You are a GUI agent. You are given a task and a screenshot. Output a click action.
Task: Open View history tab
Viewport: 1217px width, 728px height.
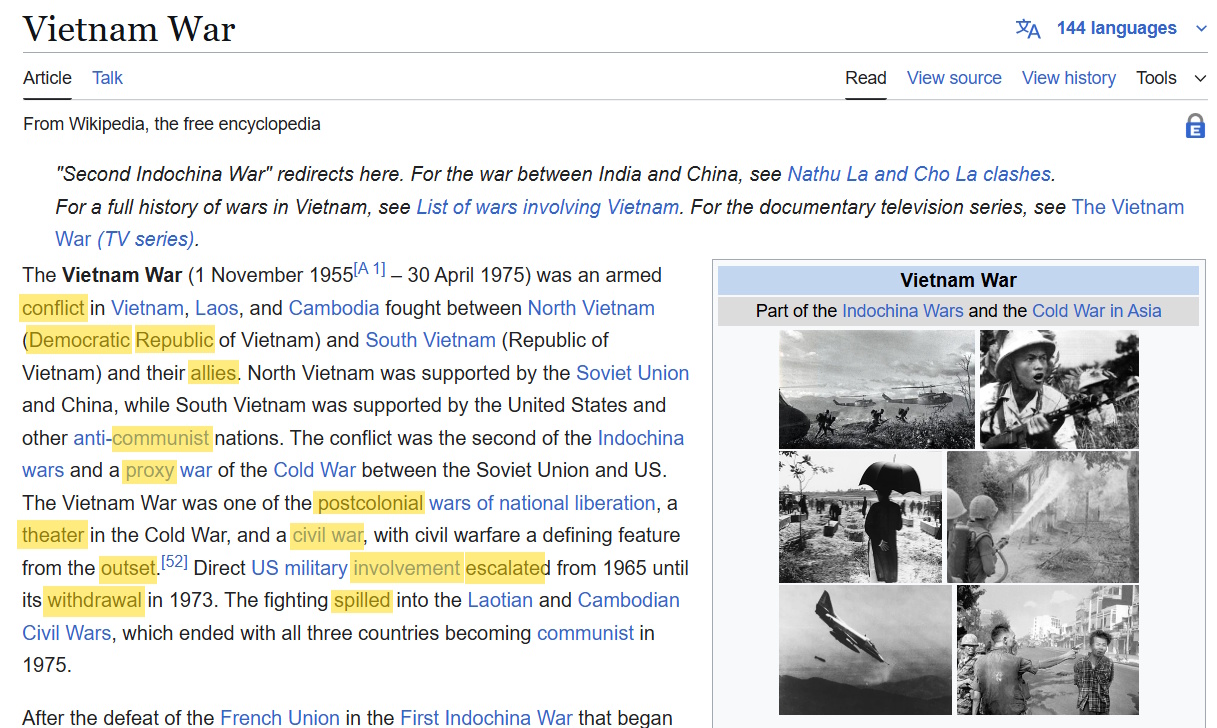(x=1068, y=78)
